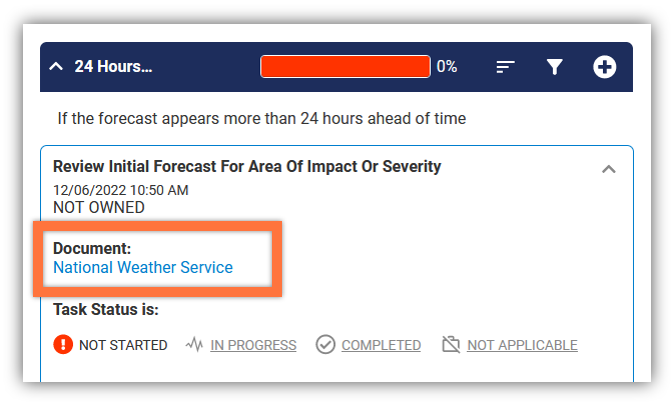Click the 0% progress label
This screenshot has width=672, height=404.
pyautogui.click(x=447, y=66)
